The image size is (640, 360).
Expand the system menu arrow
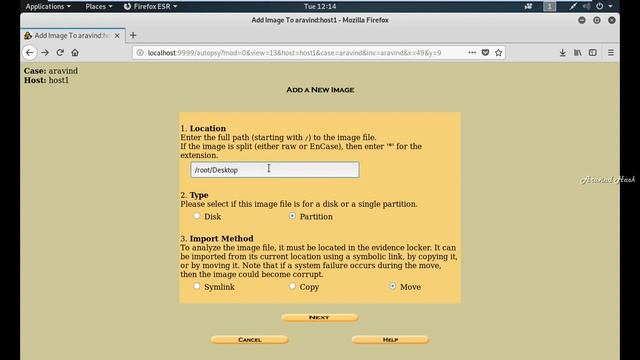click(x=610, y=7)
